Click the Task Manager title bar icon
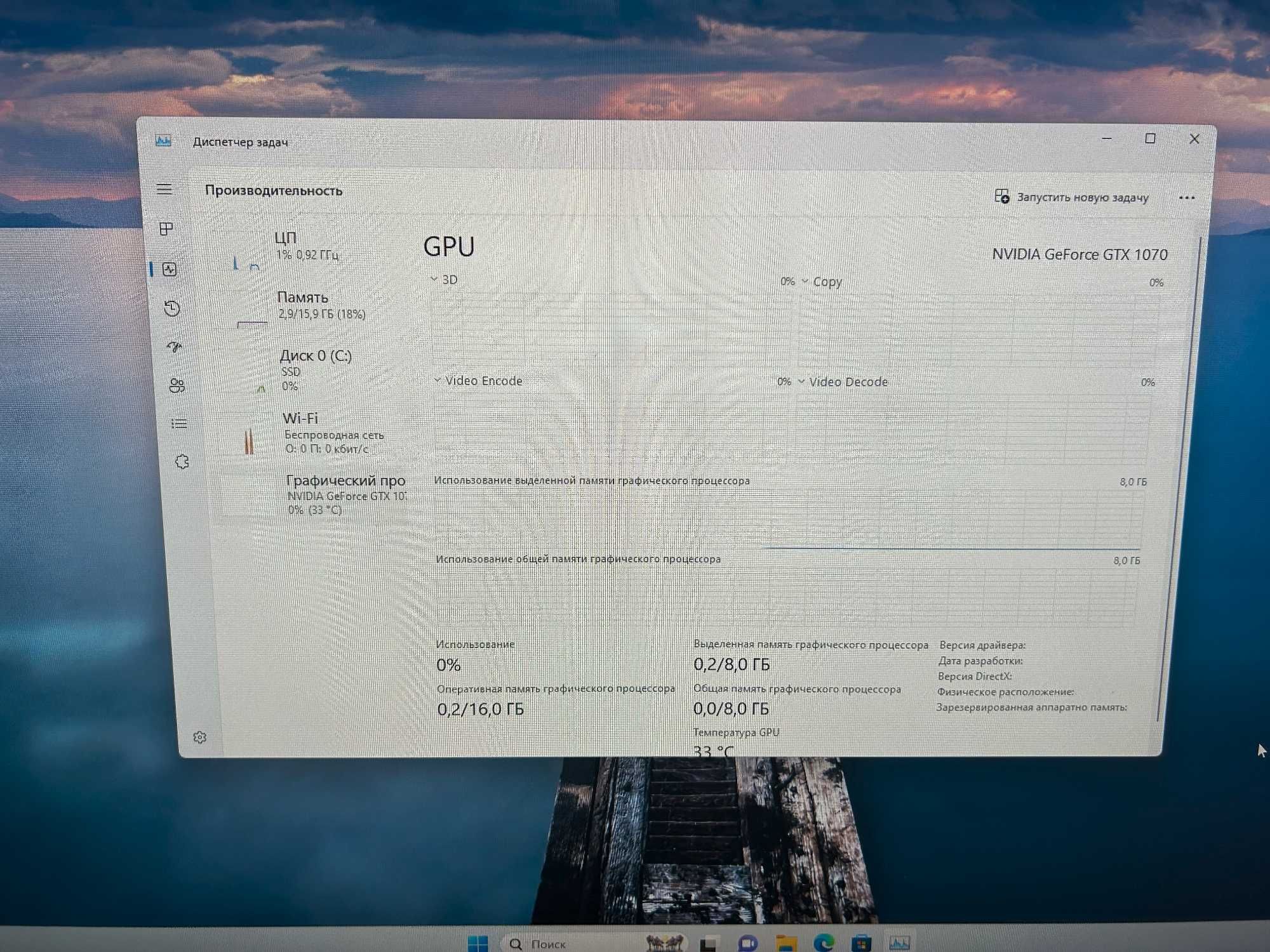 point(164,140)
